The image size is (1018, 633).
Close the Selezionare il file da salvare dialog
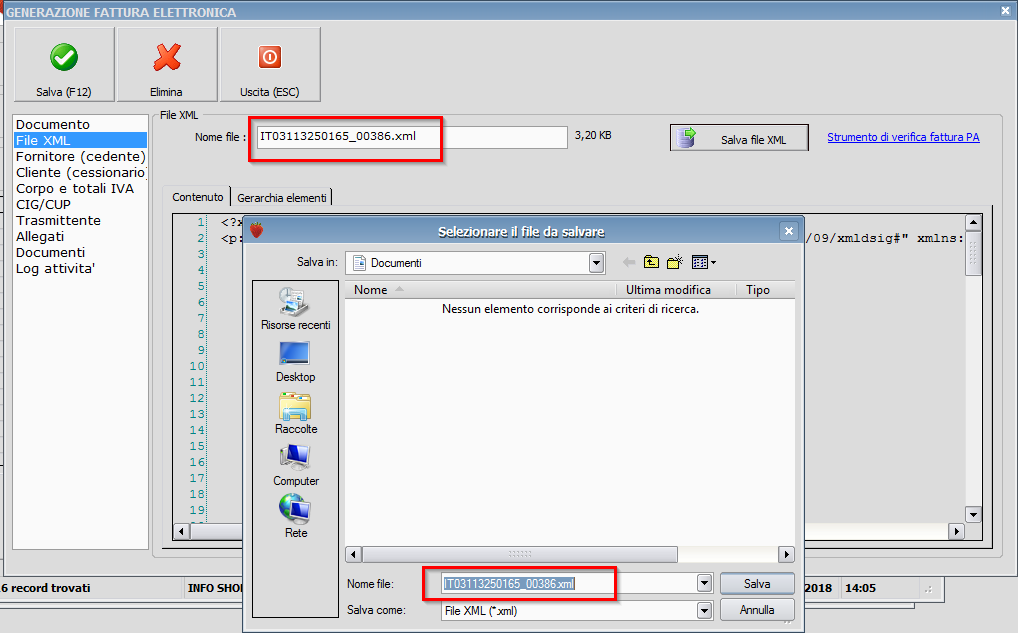pyautogui.click(x=788, y=231)
